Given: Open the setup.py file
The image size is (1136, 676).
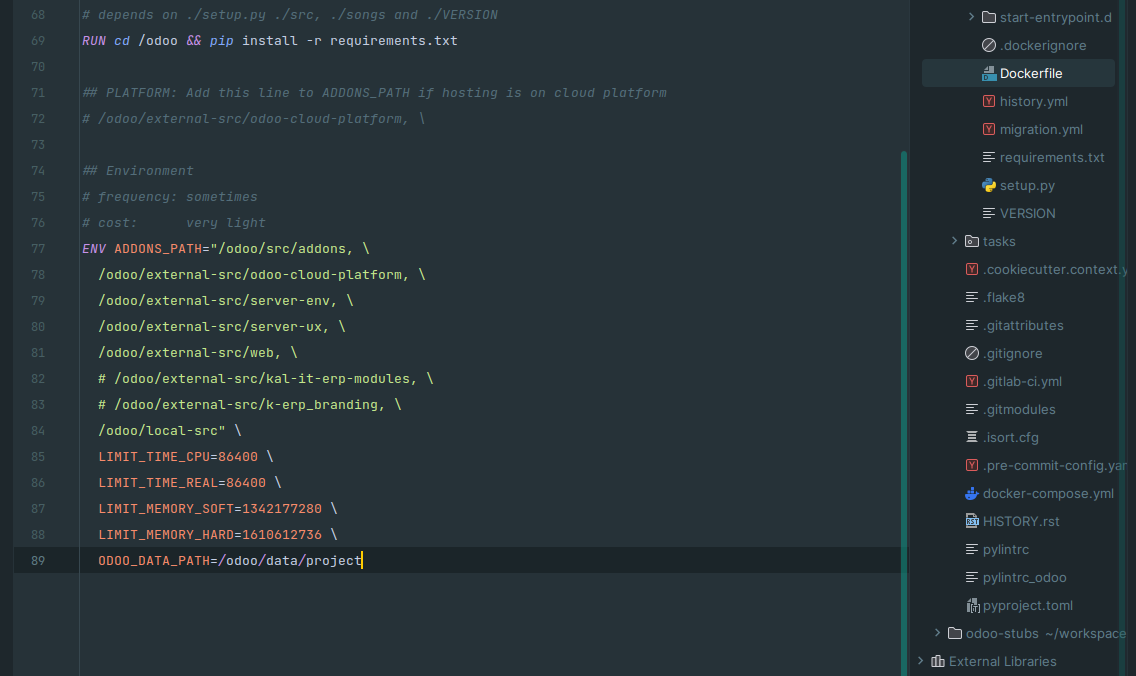Looking at the screenshot, I should point(1028,185).
